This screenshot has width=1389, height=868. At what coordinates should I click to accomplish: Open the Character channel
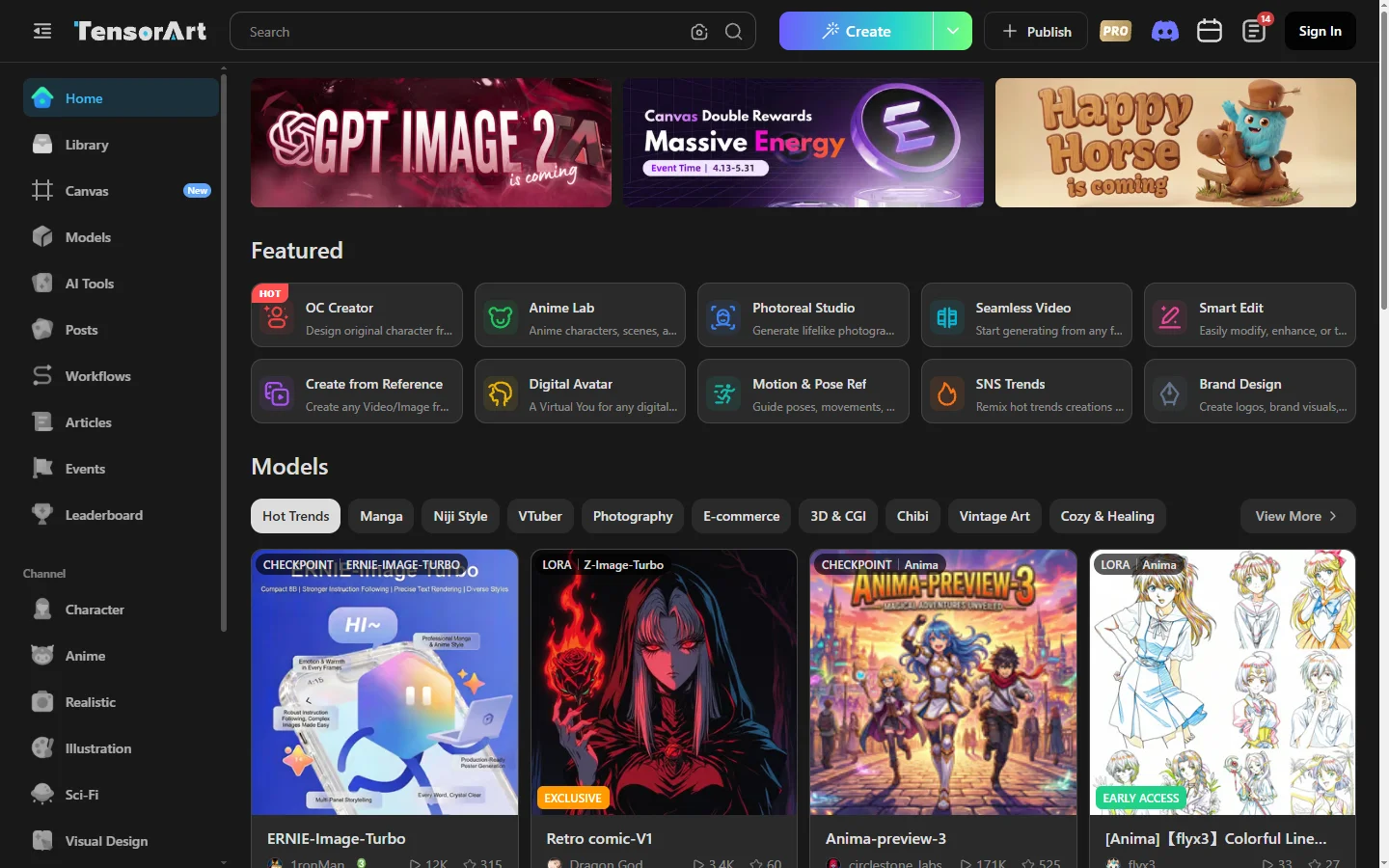[x=122, y=610]
